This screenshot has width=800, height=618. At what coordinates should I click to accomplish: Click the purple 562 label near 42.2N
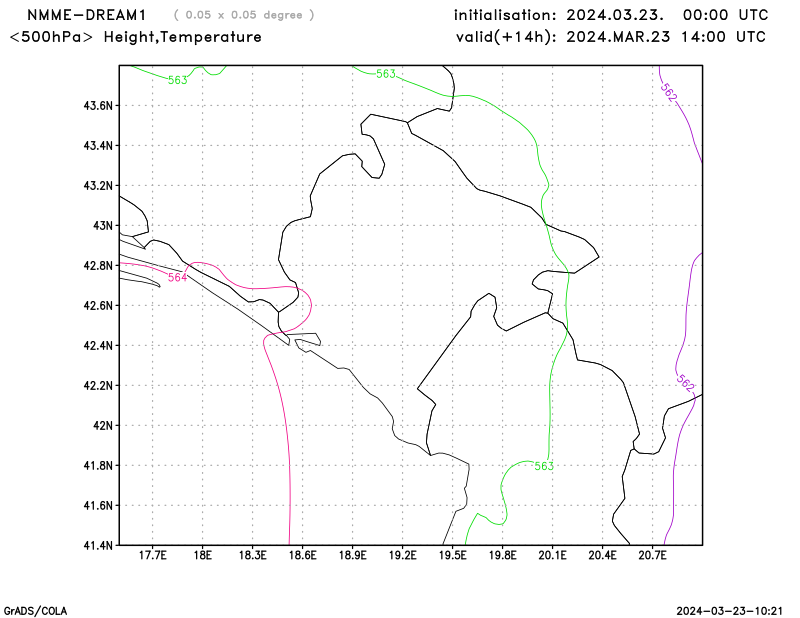686,383
